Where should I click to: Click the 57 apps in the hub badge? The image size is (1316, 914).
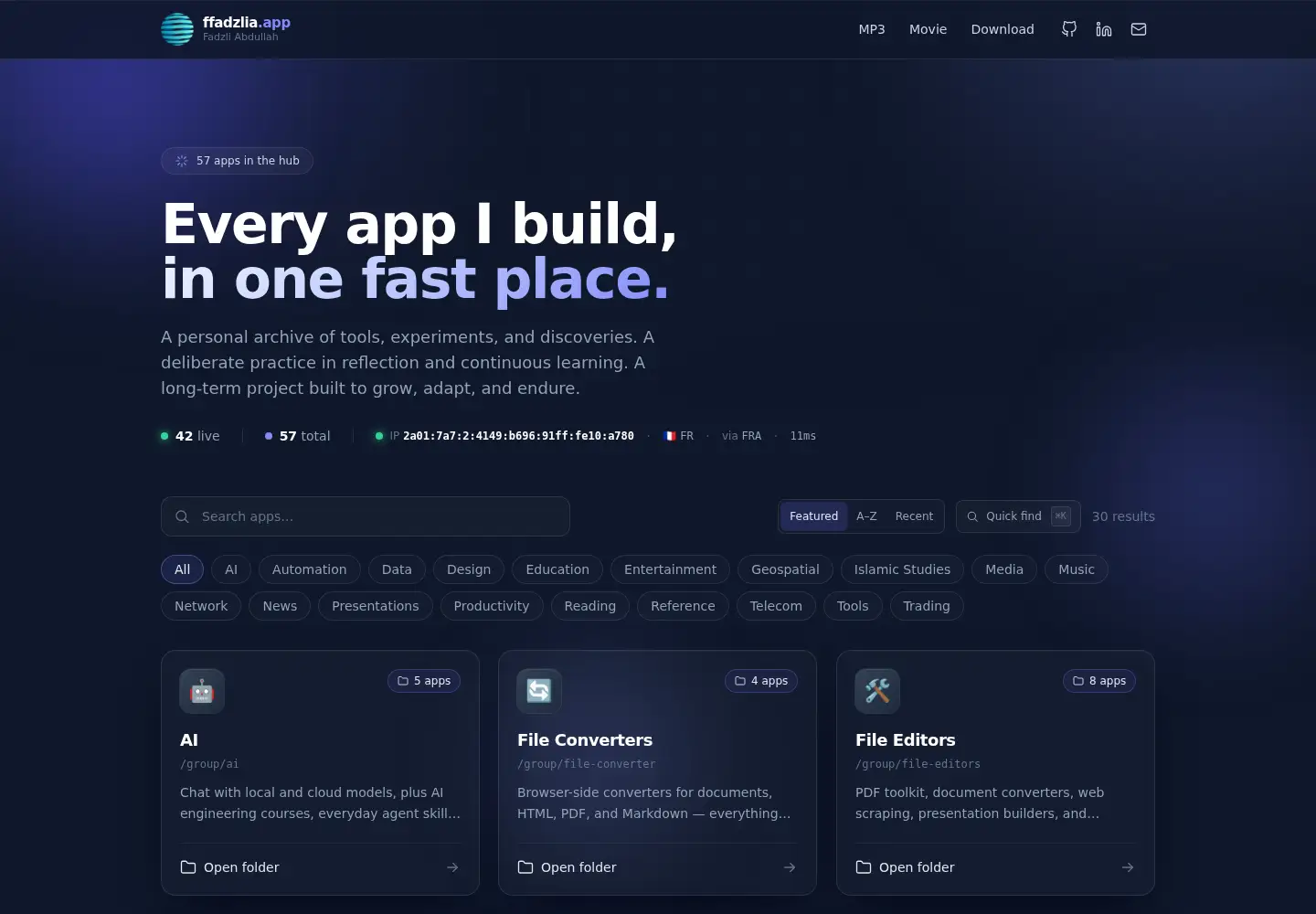237,161
